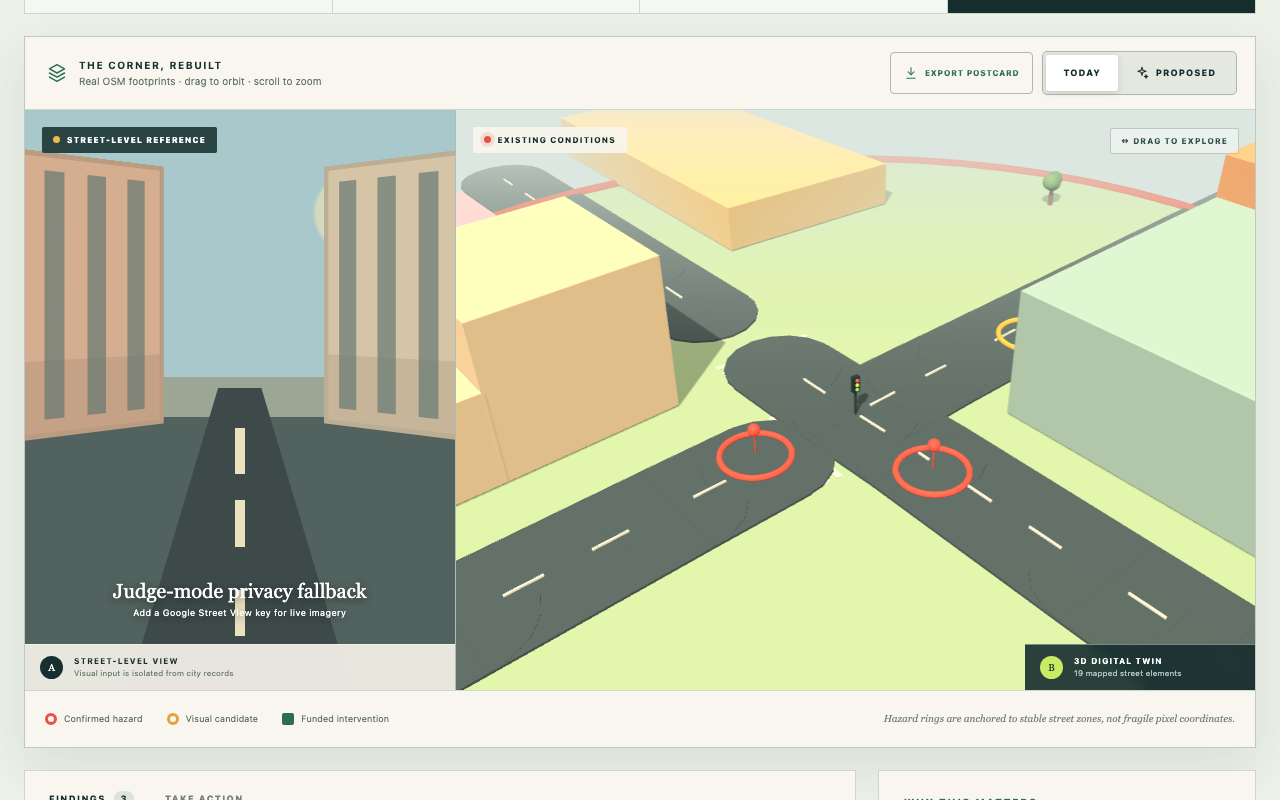The width and height of the screenshot is (1280, 800).
Task: Switch to the Proposed view
Action: [1176, 73]
